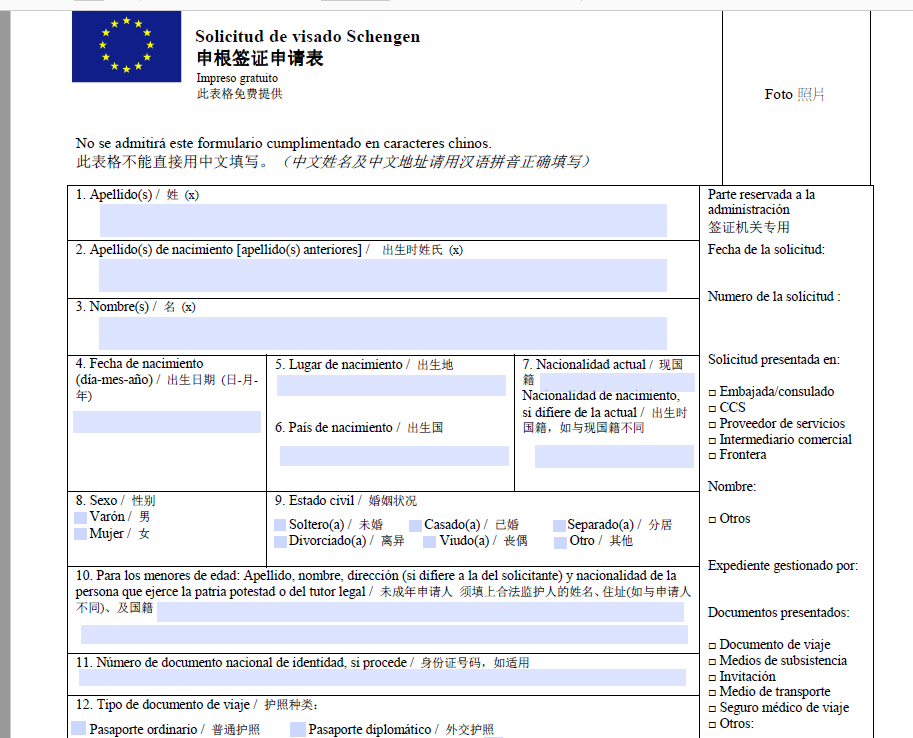Click the national identity document number field
The width and height of the screenshot is (913, 738).
click(382, 677)
